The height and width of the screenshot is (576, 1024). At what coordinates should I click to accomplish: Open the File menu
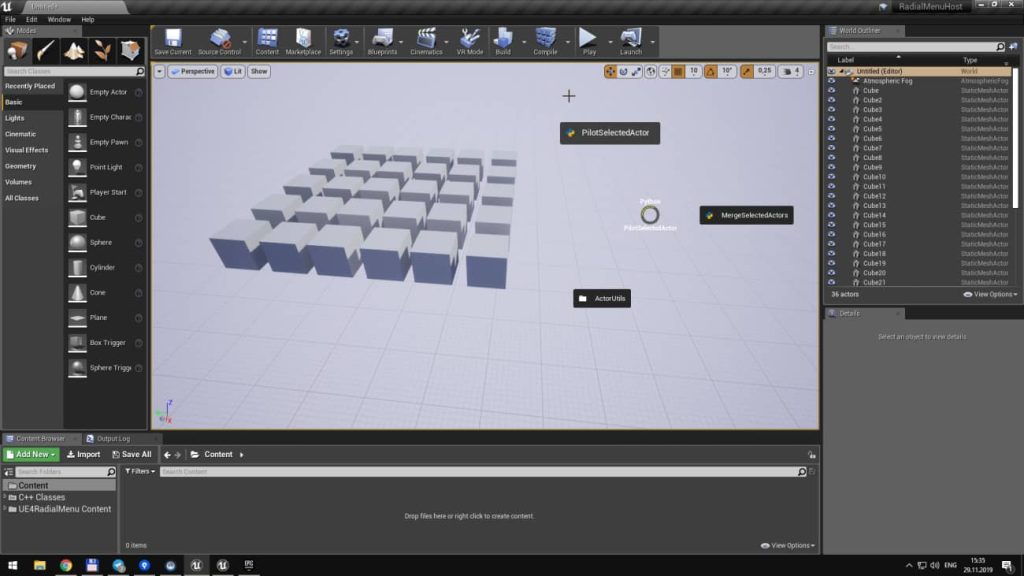click(10, 20)
